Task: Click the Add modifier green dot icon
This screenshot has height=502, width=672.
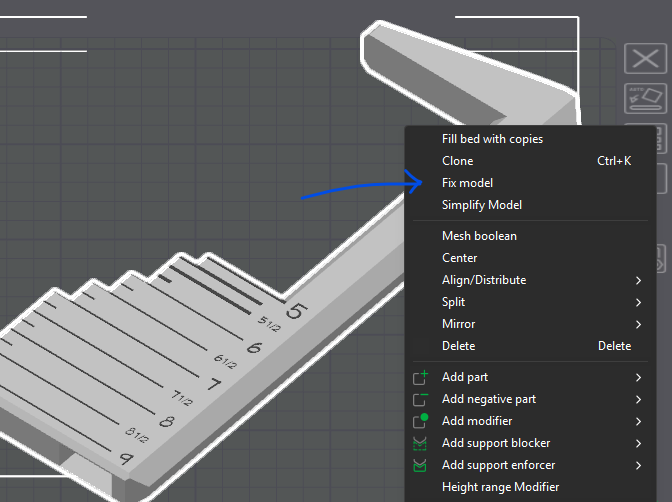Action: 420,421
